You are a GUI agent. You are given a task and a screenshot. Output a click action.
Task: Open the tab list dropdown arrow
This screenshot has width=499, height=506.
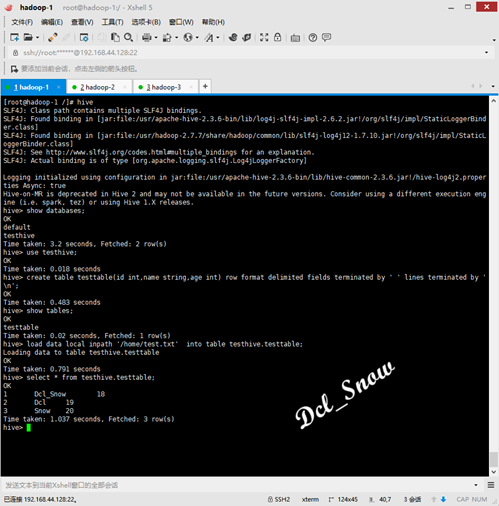[x=493, y=86]
